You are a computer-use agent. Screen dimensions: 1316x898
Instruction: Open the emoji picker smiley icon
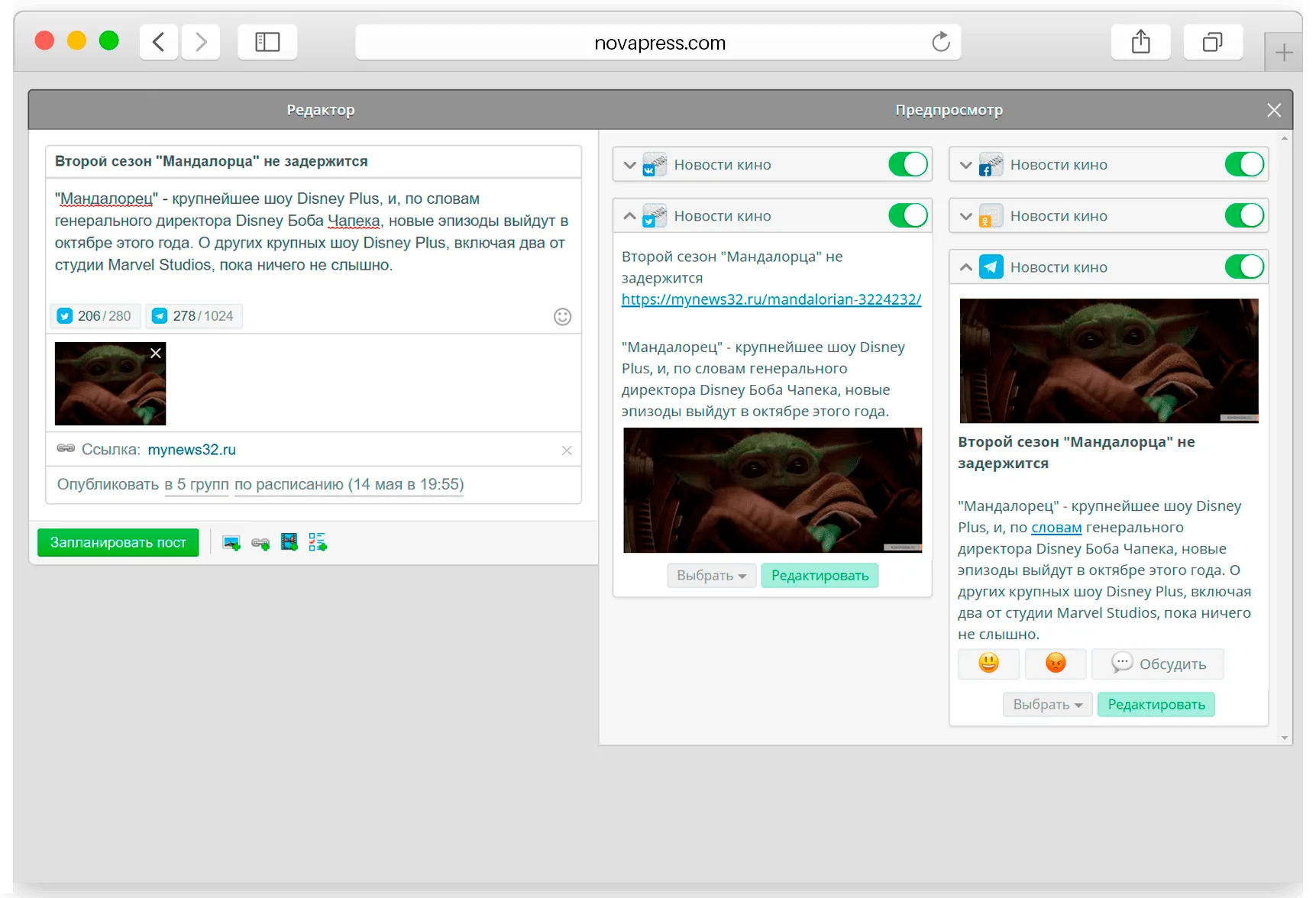coord(562,317)
